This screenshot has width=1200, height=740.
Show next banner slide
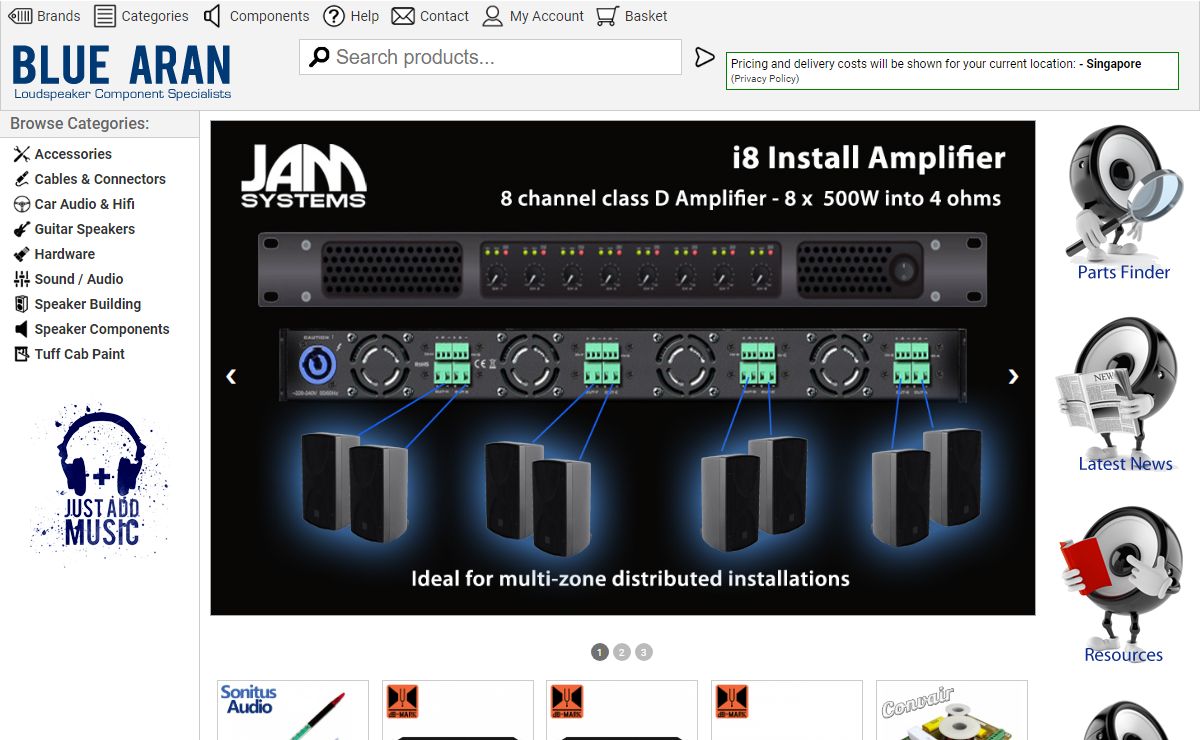click(1013, 376)
